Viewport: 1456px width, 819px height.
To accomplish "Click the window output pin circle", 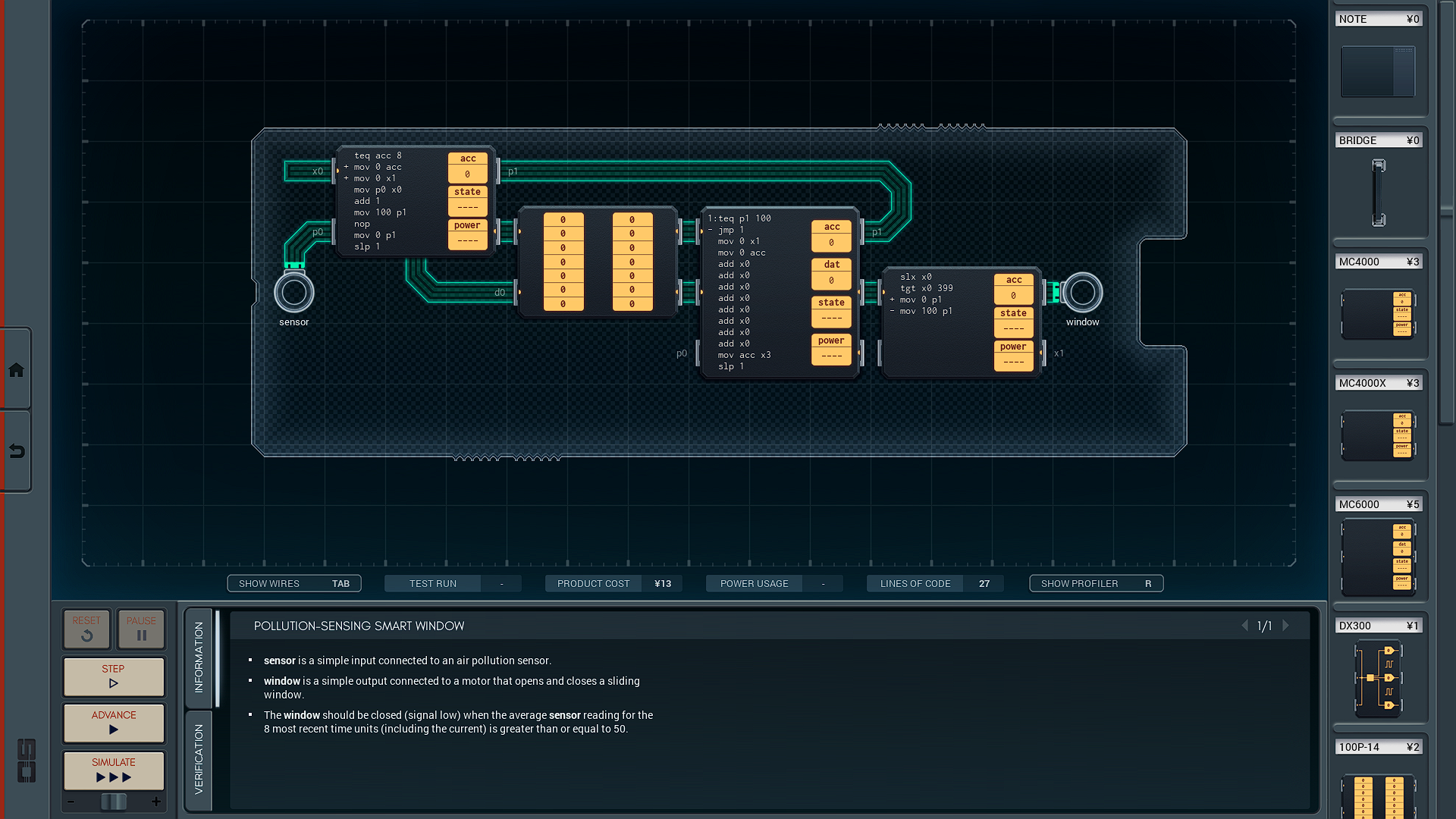I will coord(1082,292).
